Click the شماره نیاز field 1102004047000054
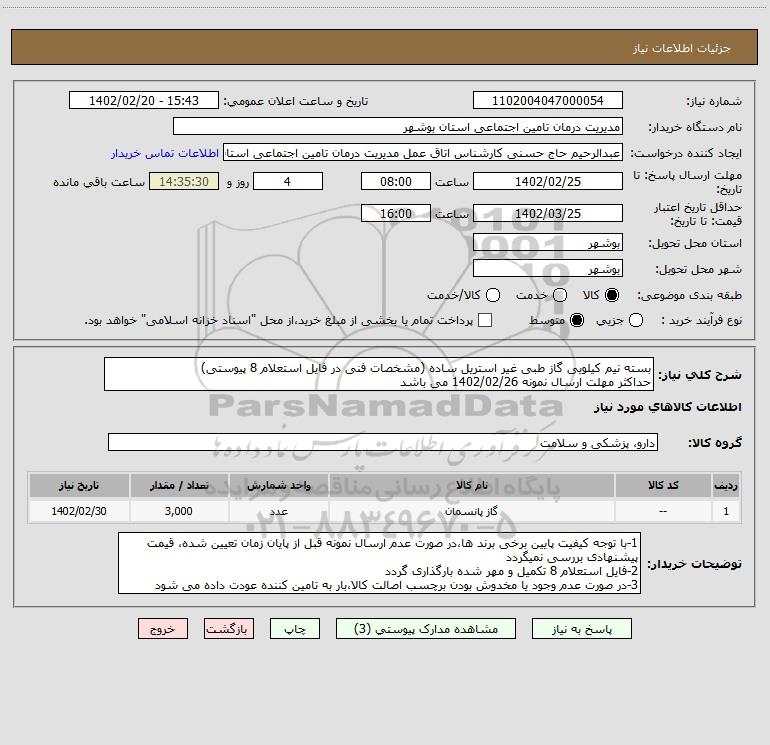The height and width of the screenshot is (745, 770). pyautogui.click(x=548, y=100)
